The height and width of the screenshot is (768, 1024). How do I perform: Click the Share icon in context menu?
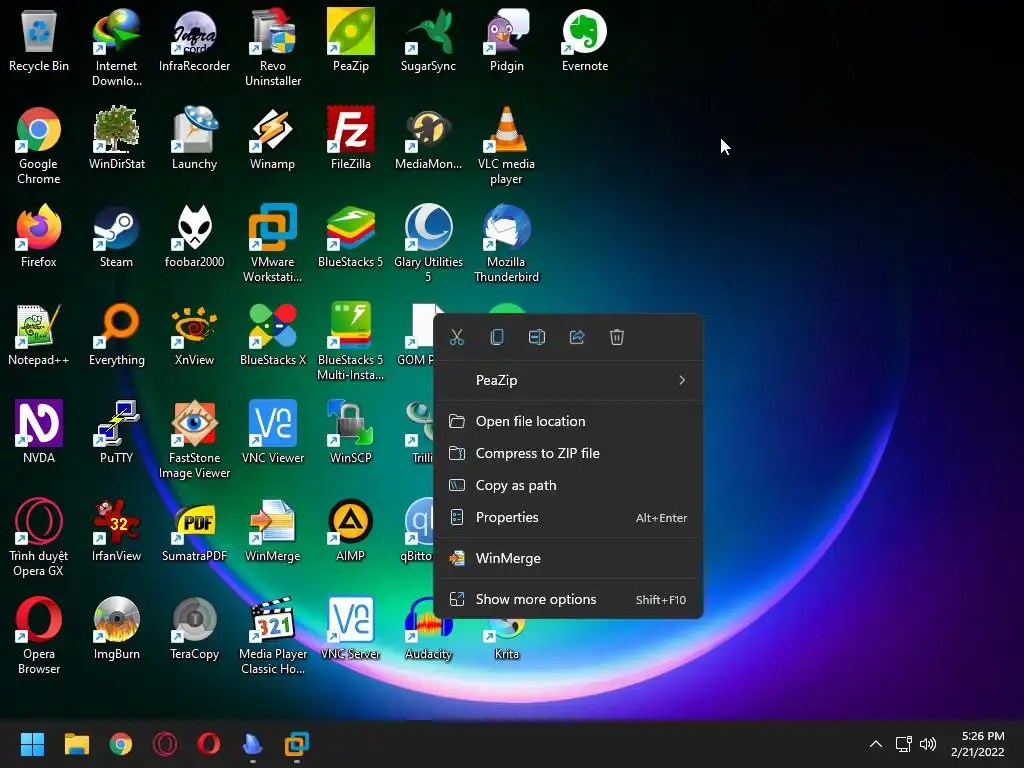tap(577, 337)
